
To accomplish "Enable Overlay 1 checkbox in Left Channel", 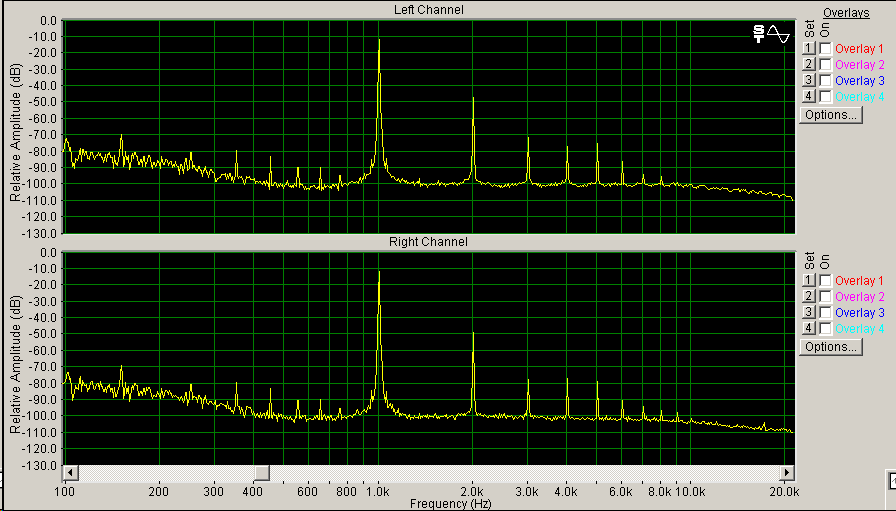I will pos(825,49).
